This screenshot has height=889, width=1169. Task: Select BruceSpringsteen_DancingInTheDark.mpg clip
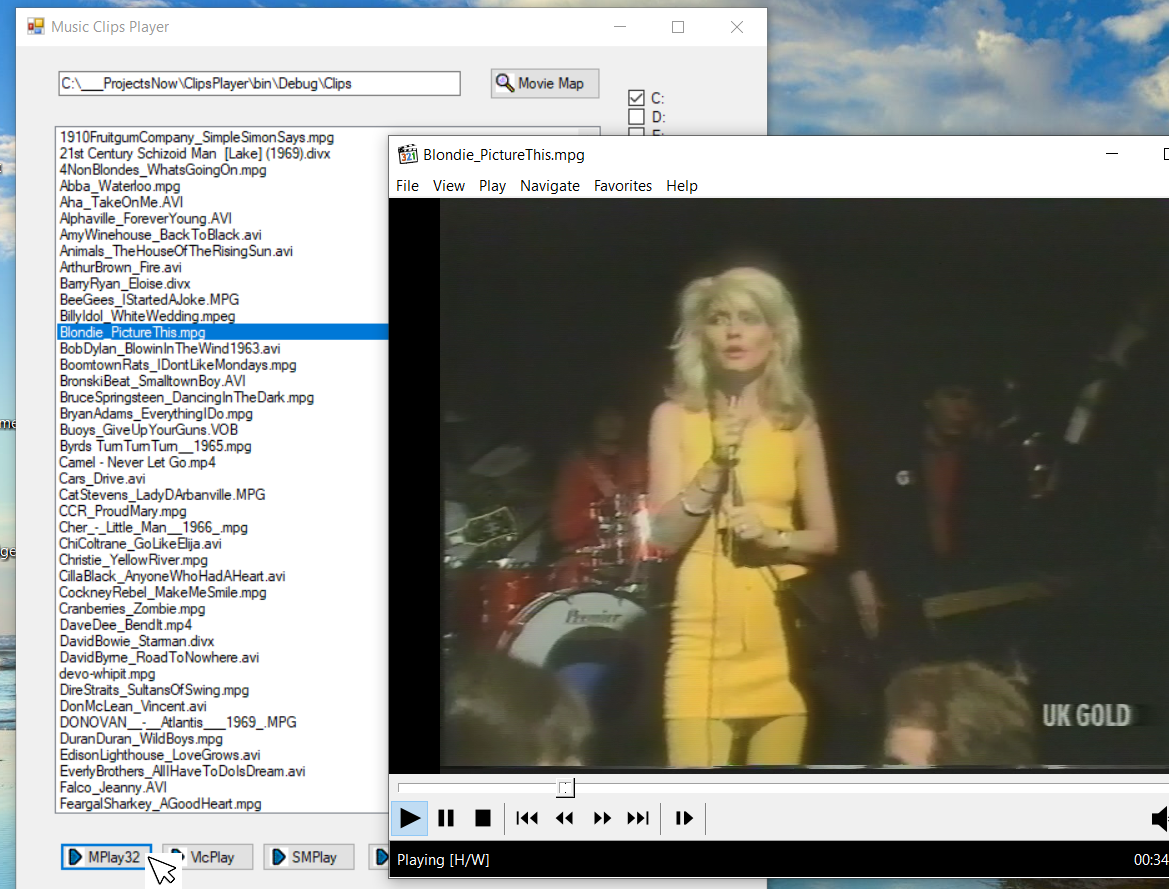(186, 398)
